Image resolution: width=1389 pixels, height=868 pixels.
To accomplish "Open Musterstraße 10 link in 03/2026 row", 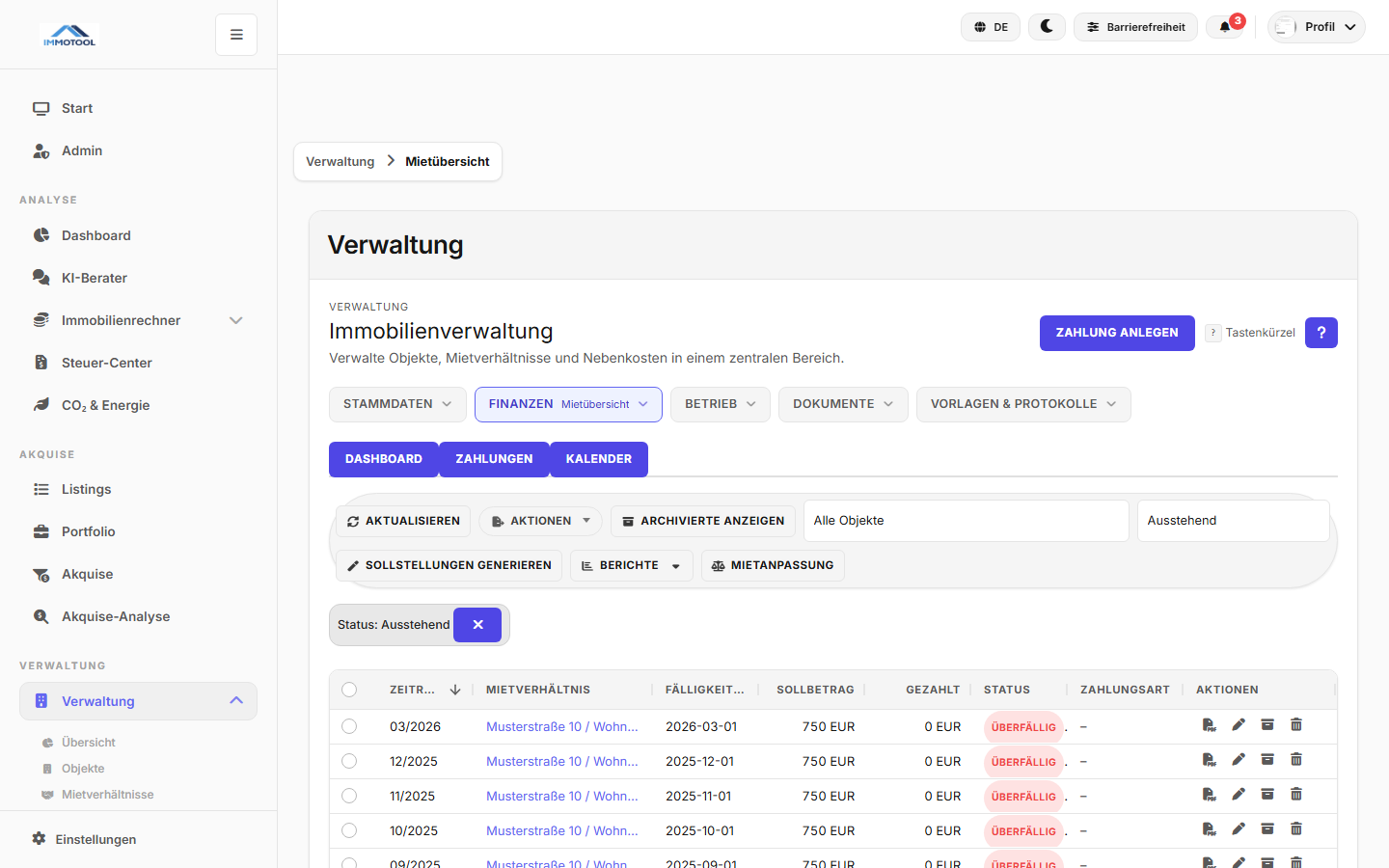I will click(x=561, y=726).
